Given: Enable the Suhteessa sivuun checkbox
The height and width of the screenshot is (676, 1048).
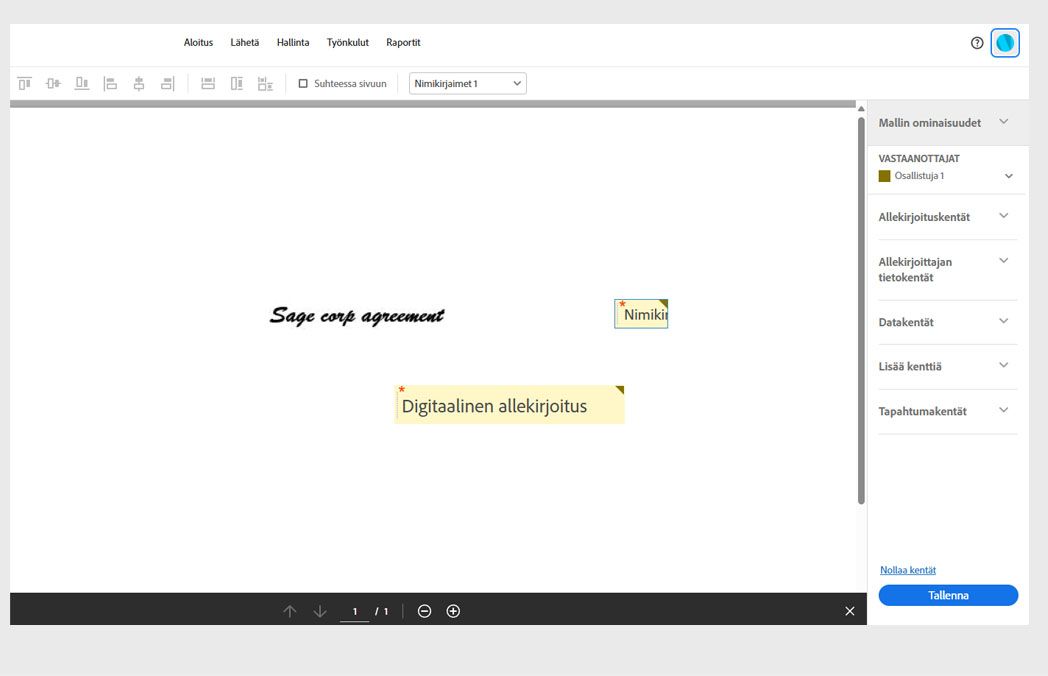Looking at the screenshot, I should [x=303, y=84].
